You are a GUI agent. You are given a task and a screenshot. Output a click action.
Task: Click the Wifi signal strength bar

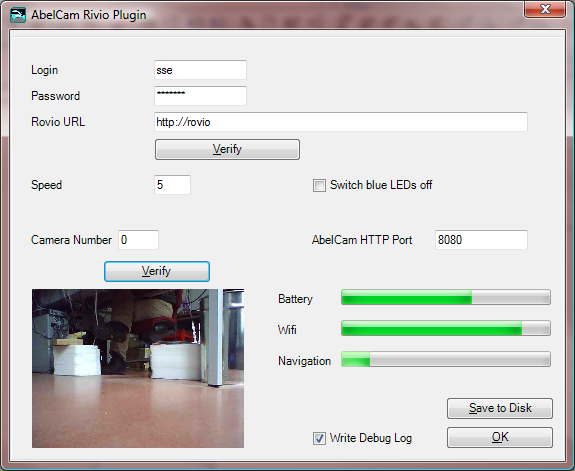coord(446,328)
